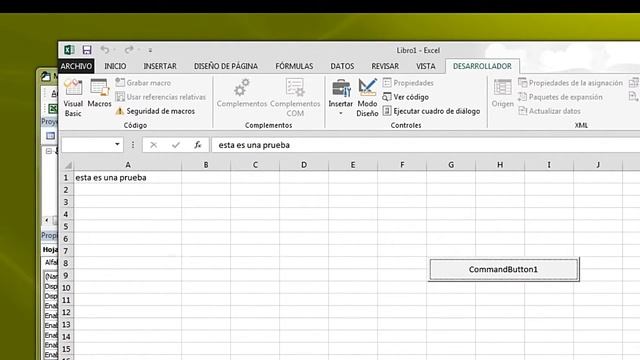Click Ejecutar cuadro de diálogo
This screenshot has width=640, height=360.
[x=431, y=111]
